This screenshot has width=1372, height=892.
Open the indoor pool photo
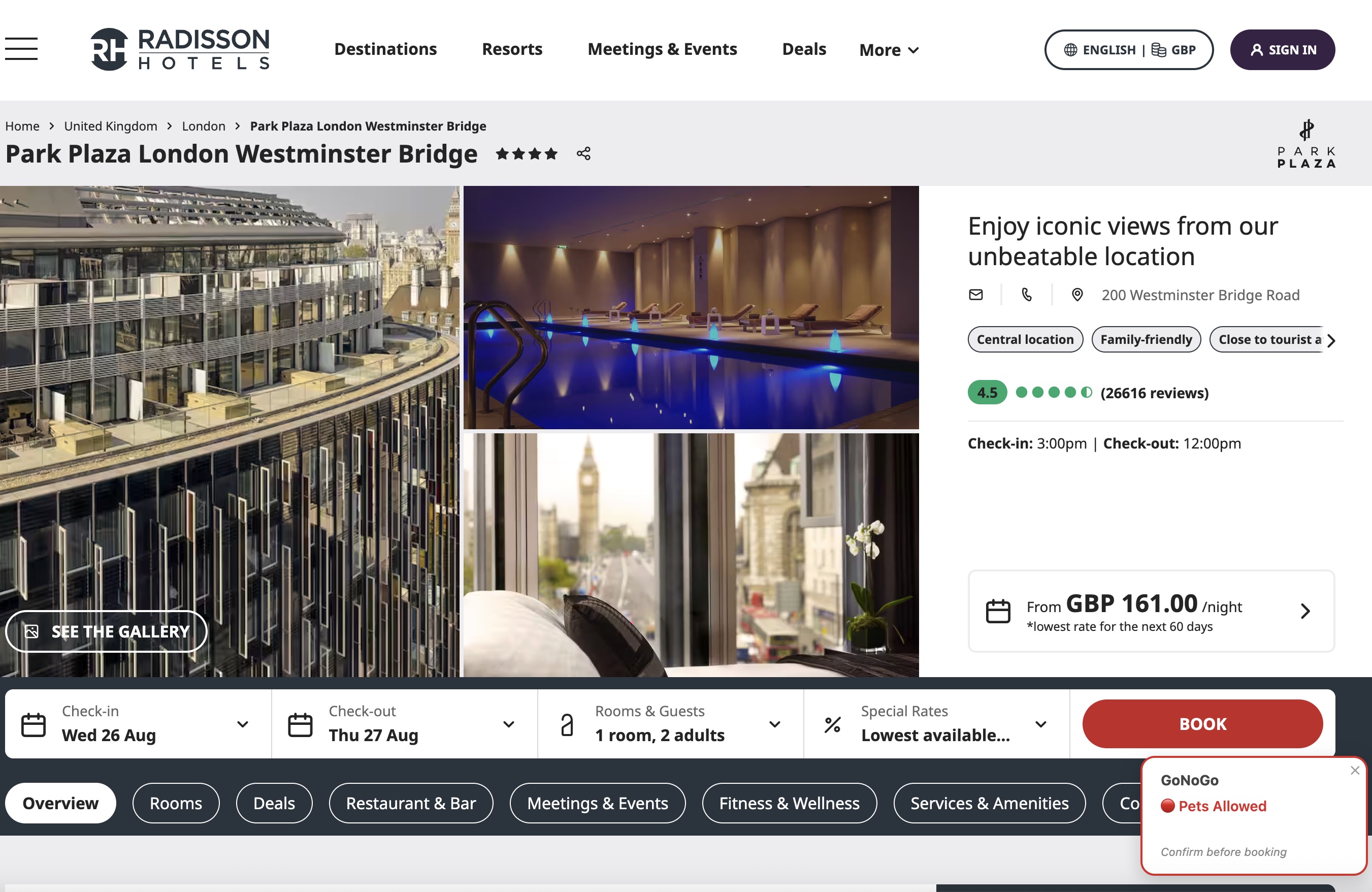click(x=691, y=307)
